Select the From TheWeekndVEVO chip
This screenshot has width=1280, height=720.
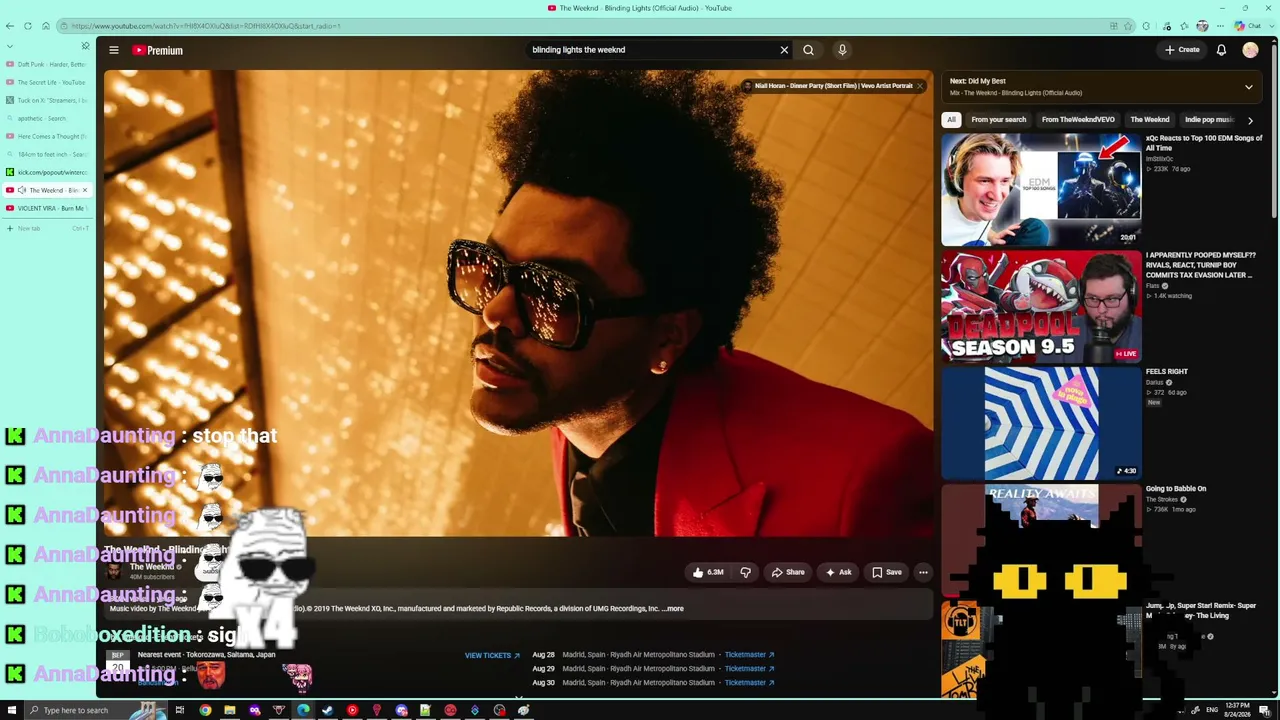[x=1078, y=120]
